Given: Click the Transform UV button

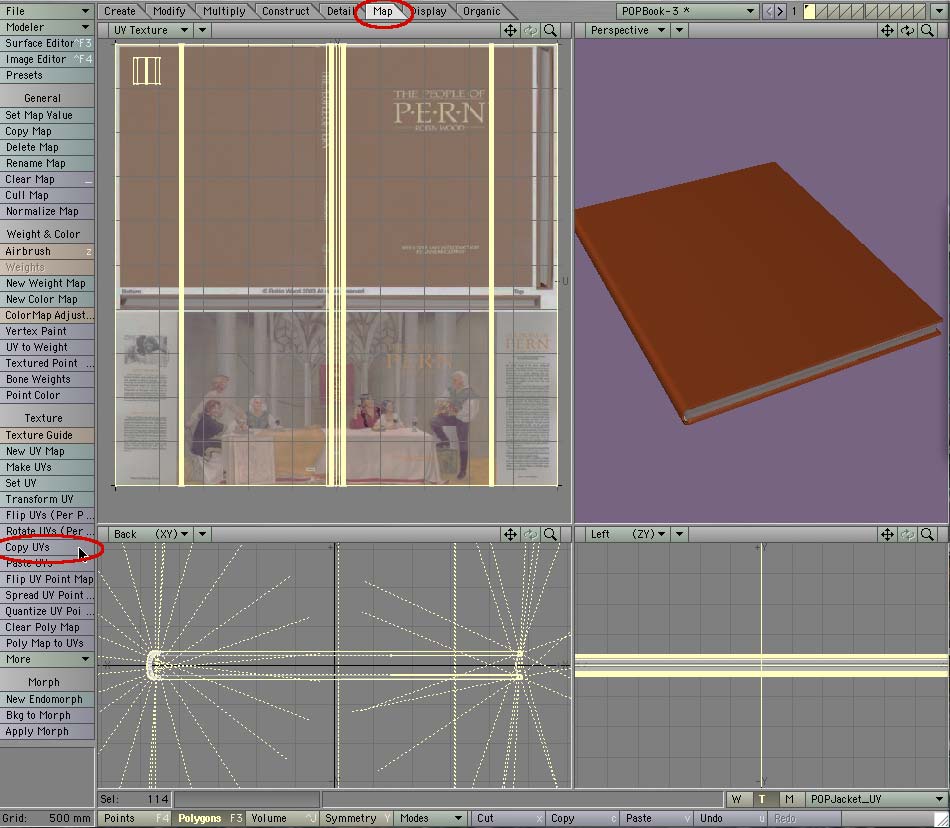Looking at the screenshot, I should (x=47, y=500).
